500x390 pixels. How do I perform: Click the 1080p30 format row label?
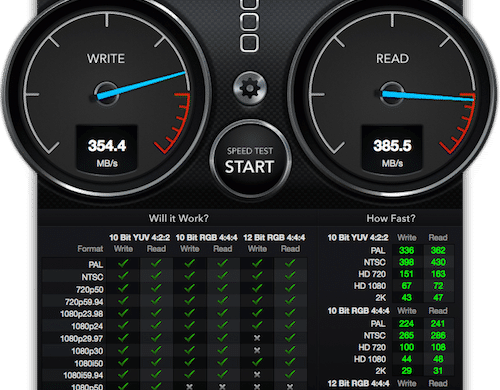[x=87, y=351]
